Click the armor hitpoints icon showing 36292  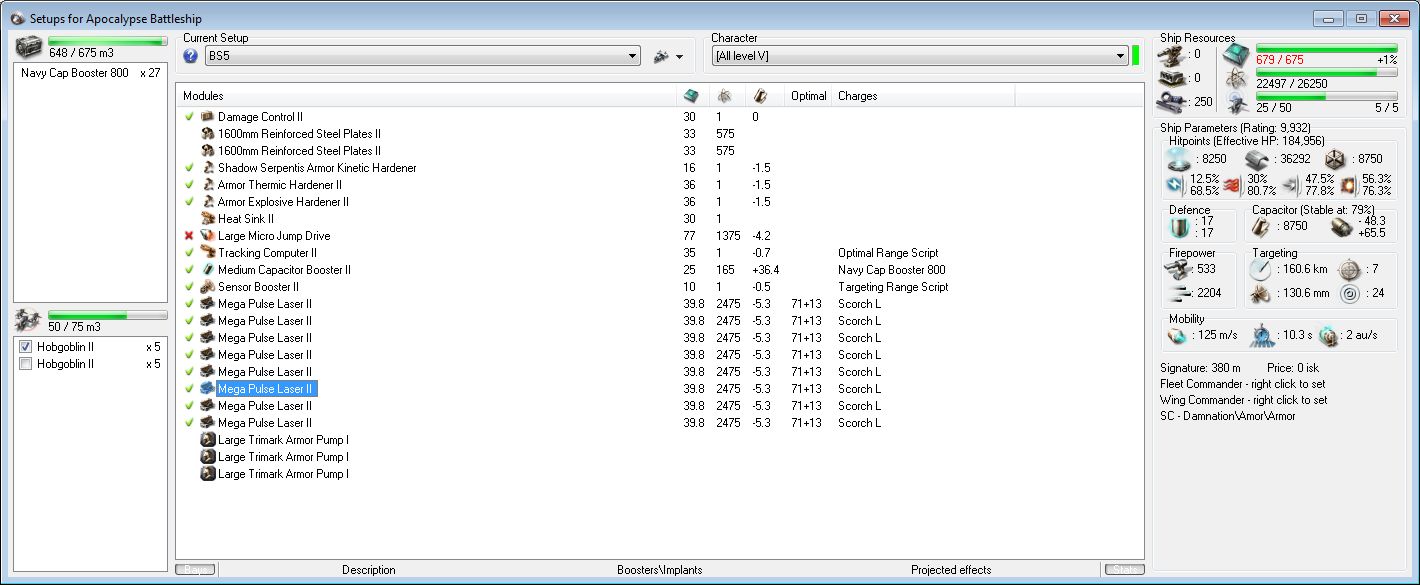point(1257,159)
